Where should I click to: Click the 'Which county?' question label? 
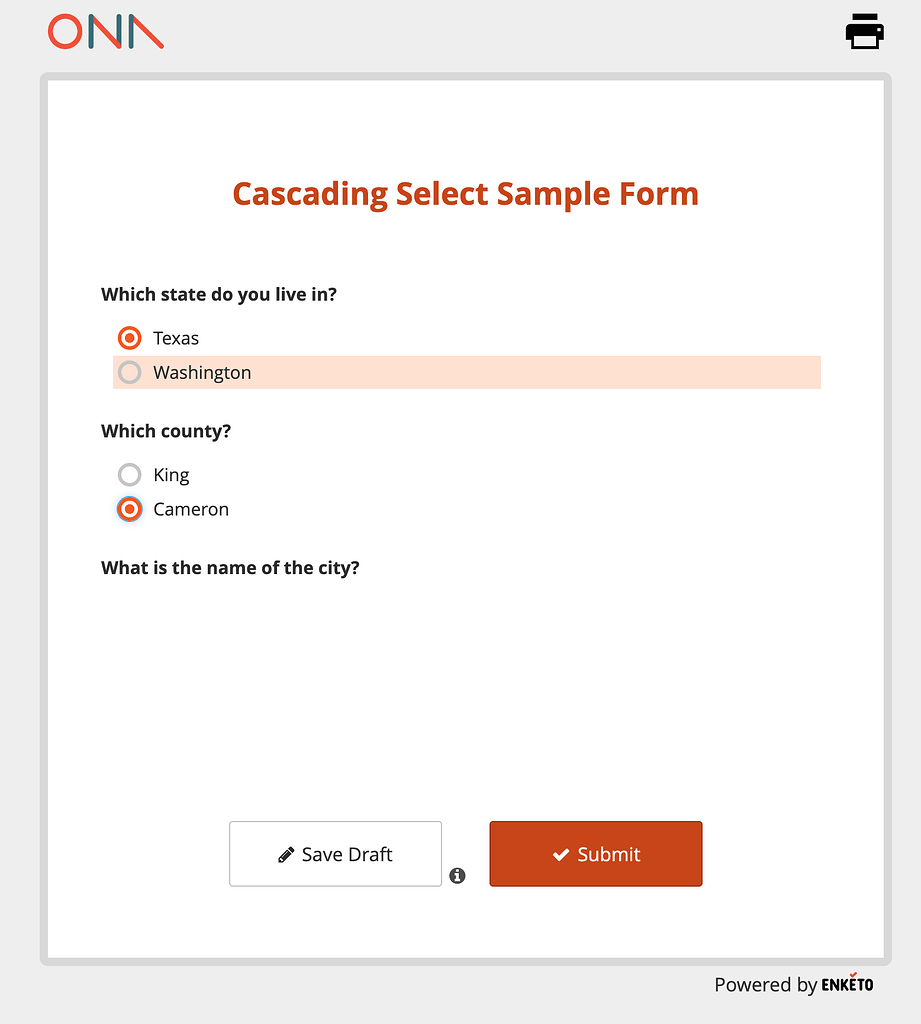[x=166, y=431]
